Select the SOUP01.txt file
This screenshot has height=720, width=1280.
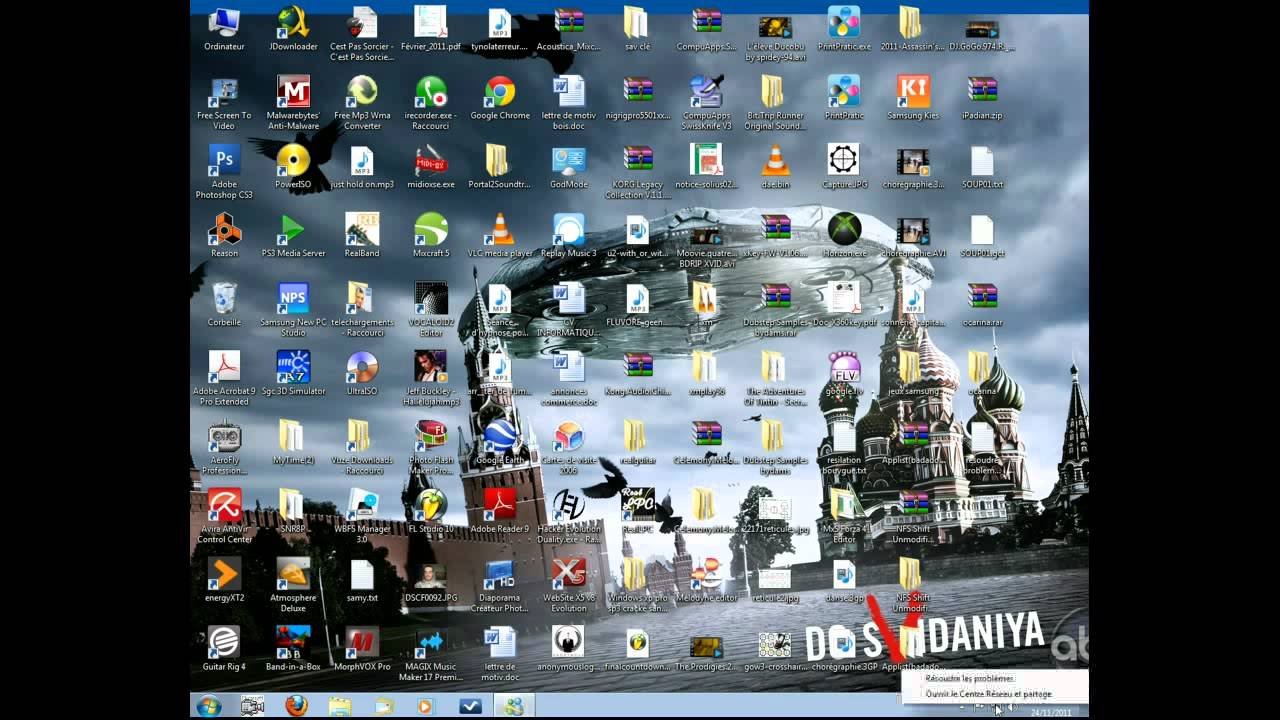tap(982, 167)
